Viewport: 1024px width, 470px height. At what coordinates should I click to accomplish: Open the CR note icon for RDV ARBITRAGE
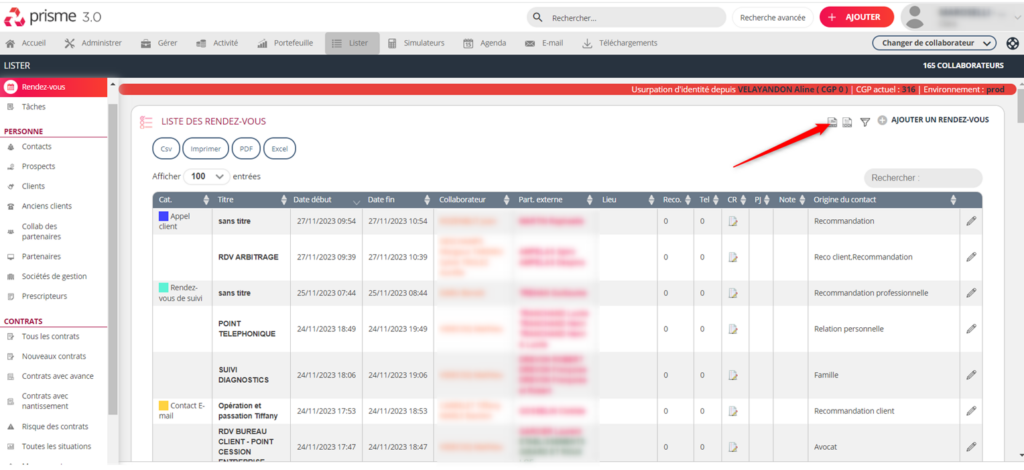click(732, 257)
